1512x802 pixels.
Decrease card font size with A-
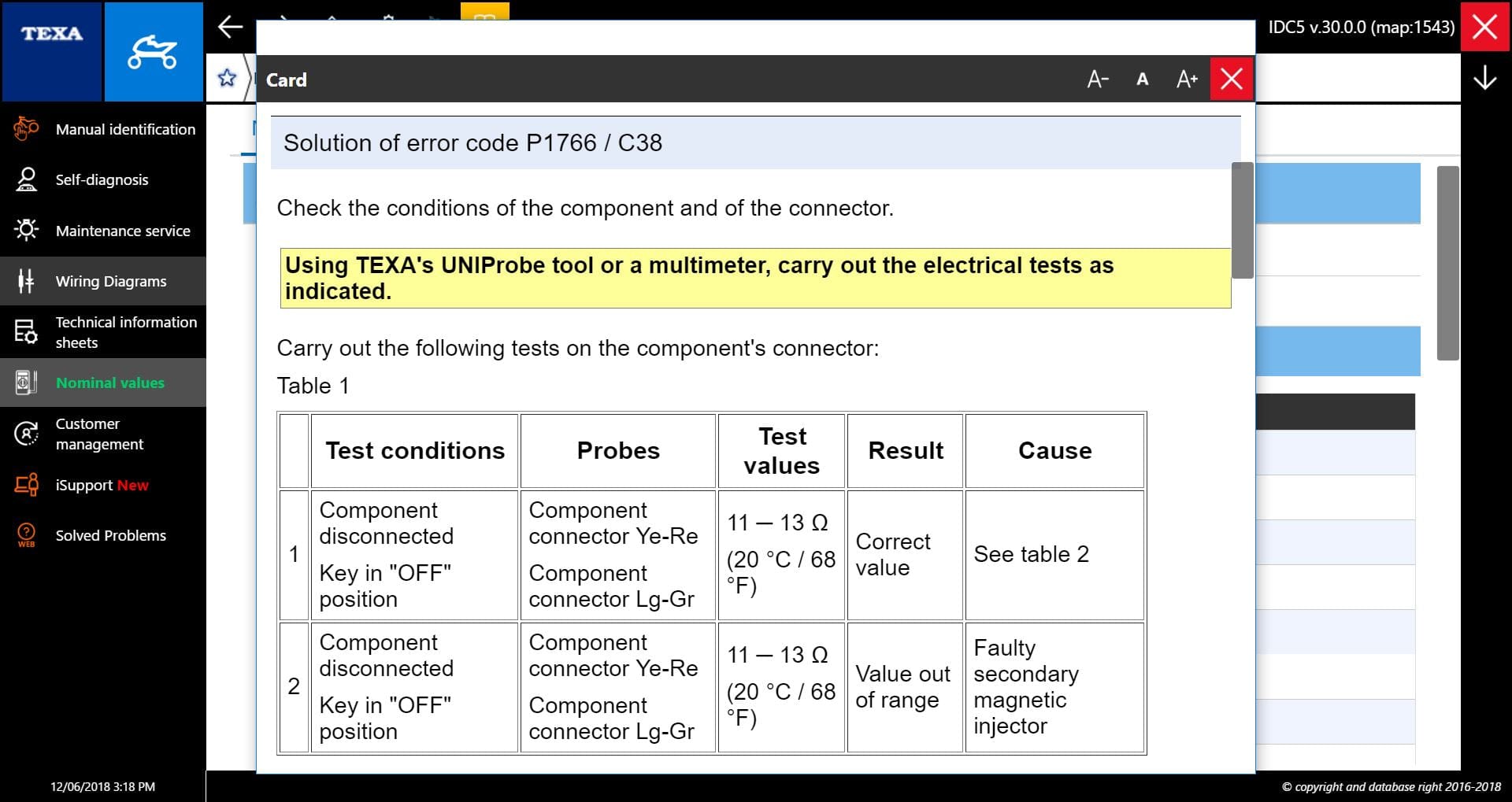(1098, 79)
